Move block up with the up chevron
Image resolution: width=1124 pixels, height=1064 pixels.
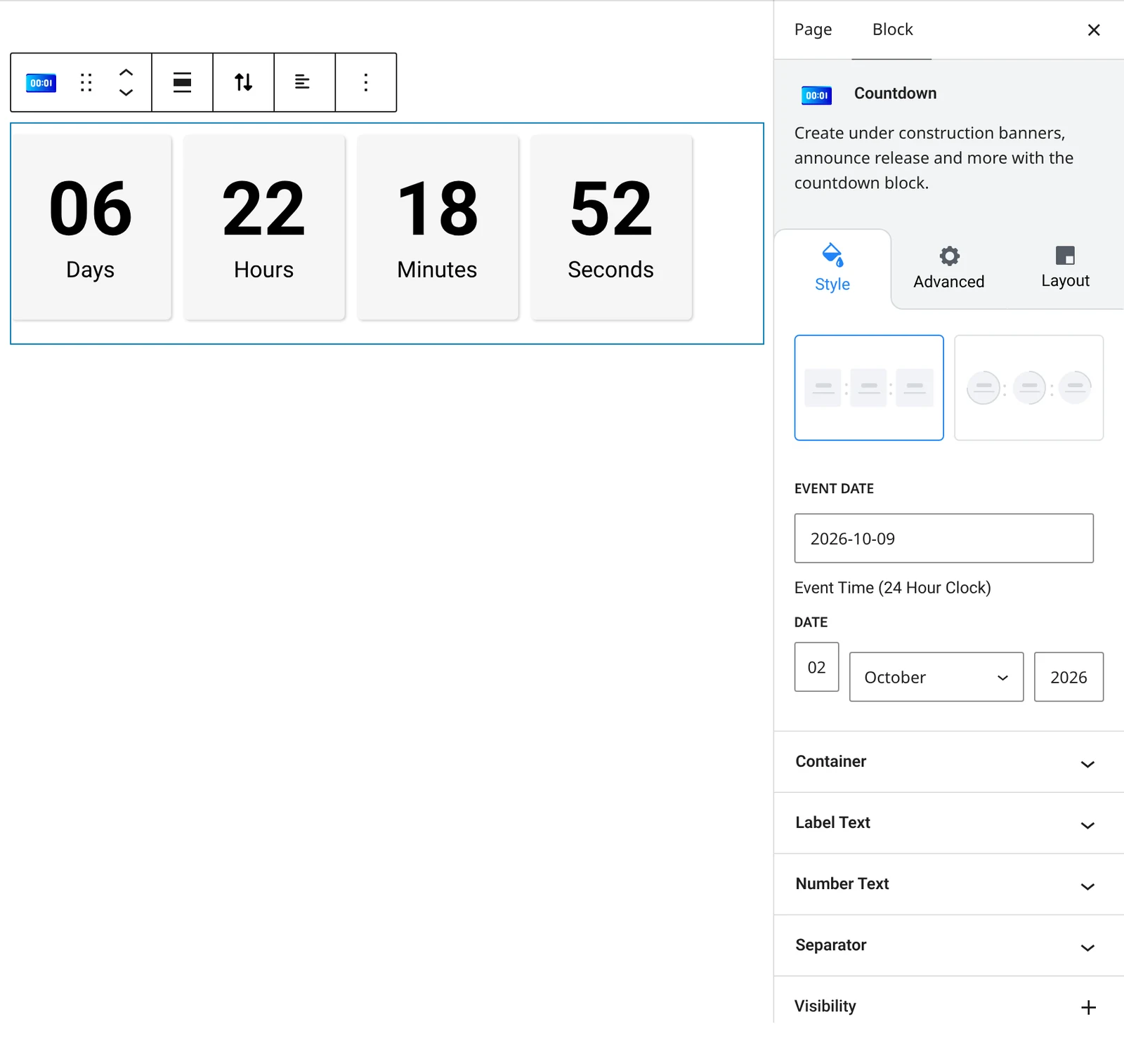pyautogui.click(x=126, y=72)
